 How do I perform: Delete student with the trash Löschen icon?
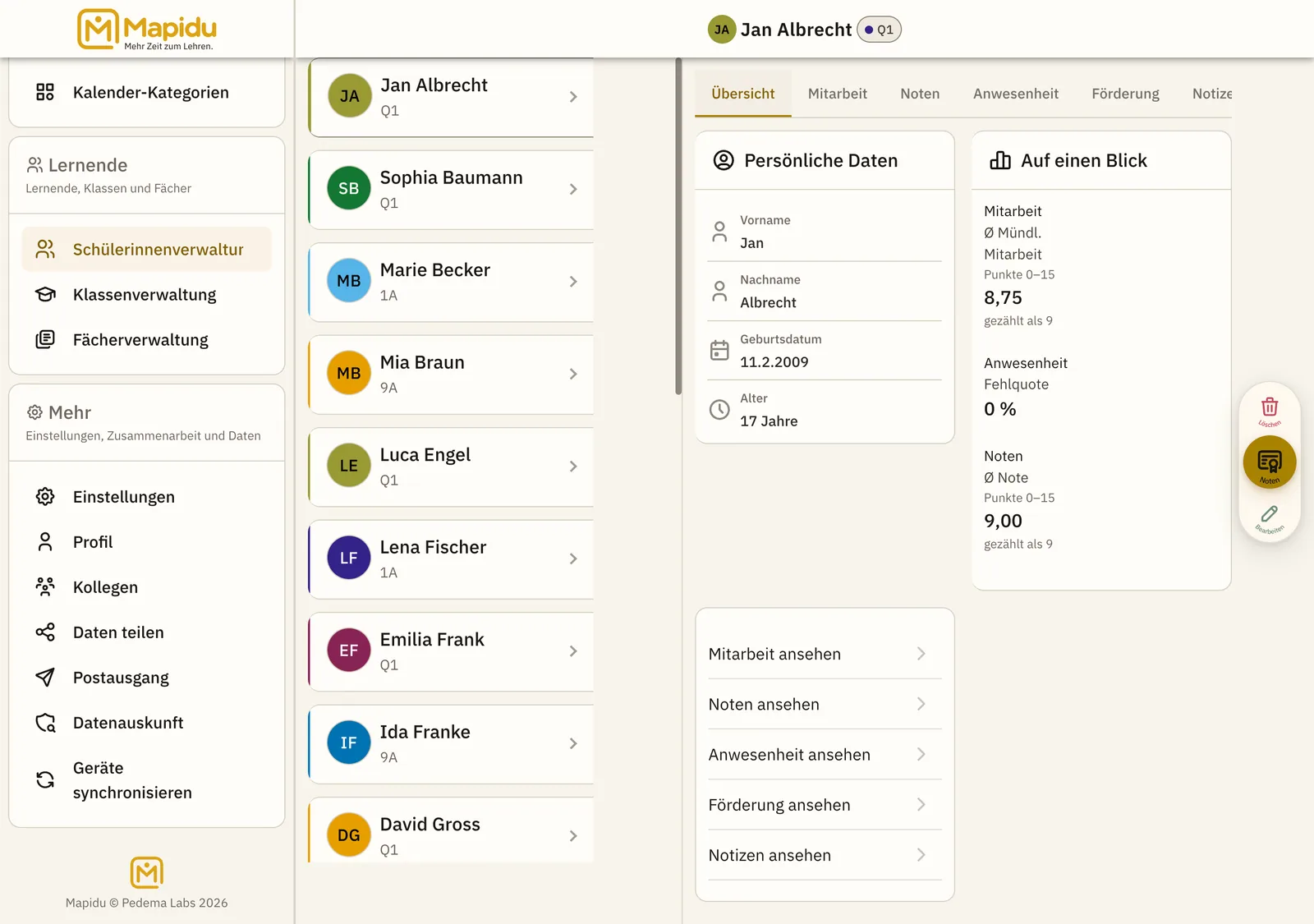coord(1270,410)
